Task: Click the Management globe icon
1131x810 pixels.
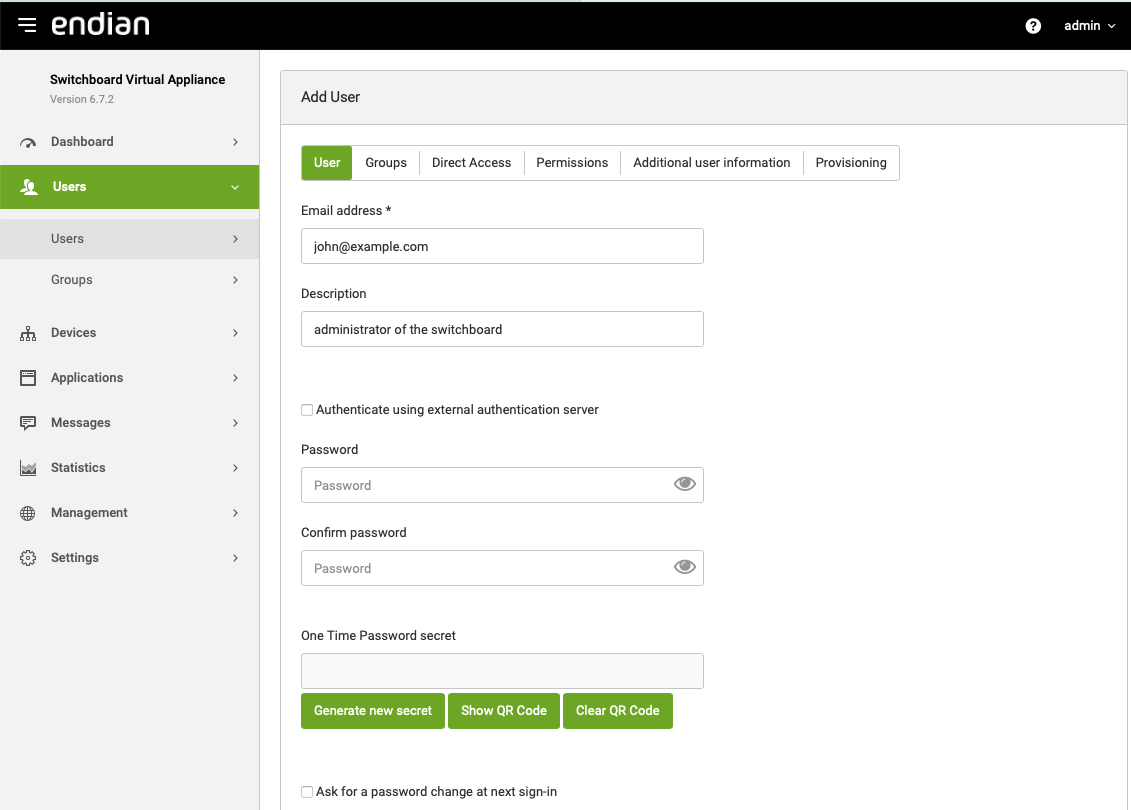Action: pyautogui.click(x=28, y=513)
